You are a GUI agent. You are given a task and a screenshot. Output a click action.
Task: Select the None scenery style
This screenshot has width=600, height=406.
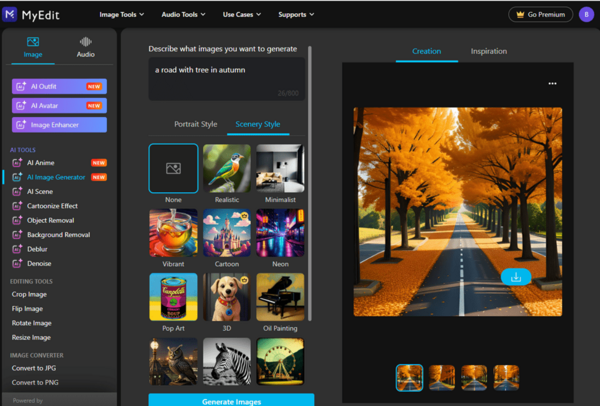[173, 168]
